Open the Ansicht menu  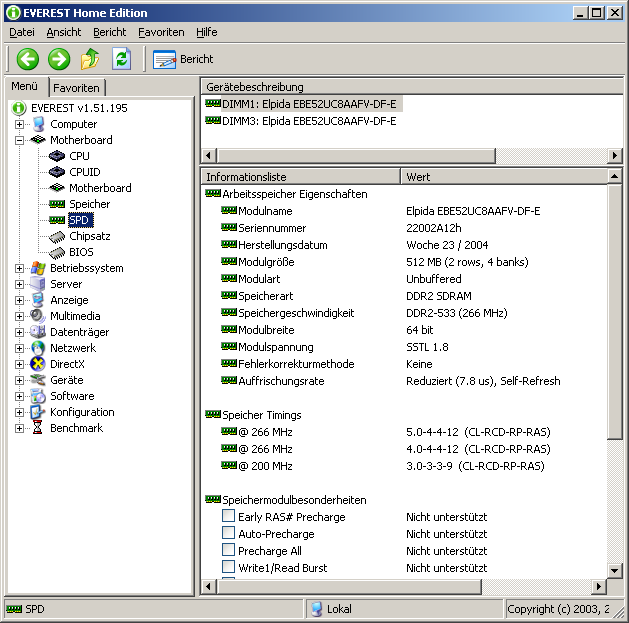[x=64, y=32]
